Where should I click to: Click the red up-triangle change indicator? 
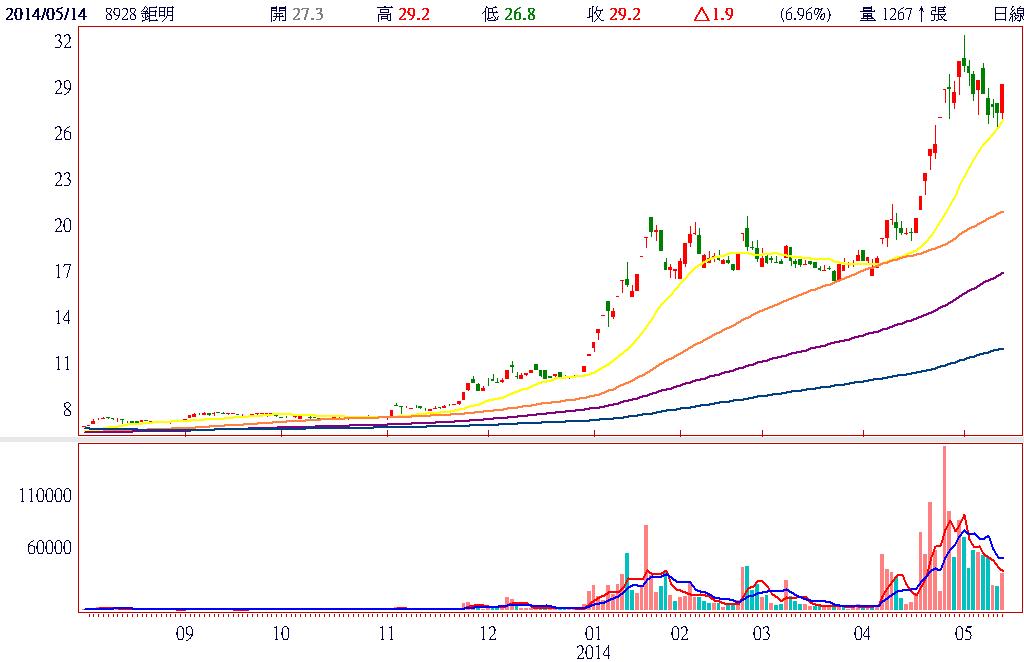[702, 14]
